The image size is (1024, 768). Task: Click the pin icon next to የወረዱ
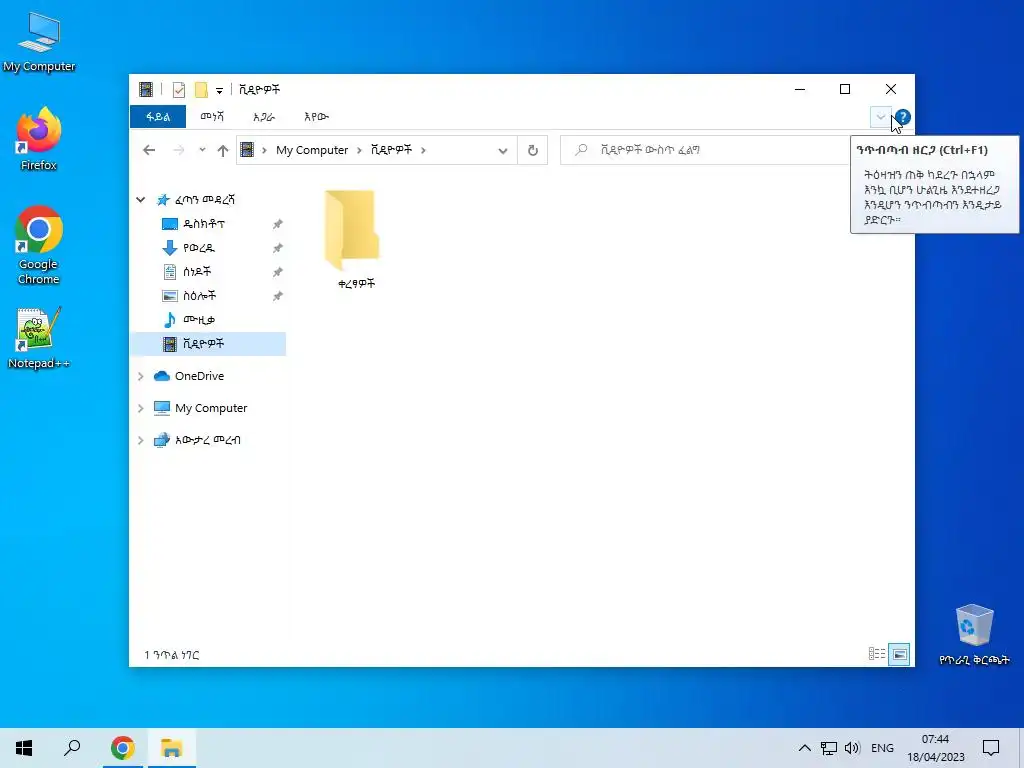[278, 248]
